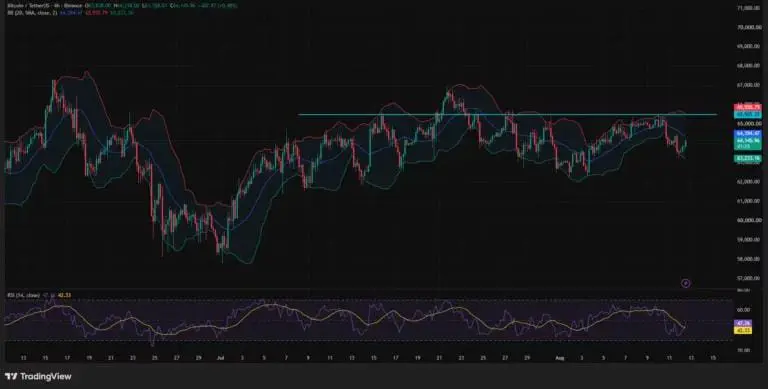
Task: Click the Aug label on the time axis
Action: coord(559,358)
